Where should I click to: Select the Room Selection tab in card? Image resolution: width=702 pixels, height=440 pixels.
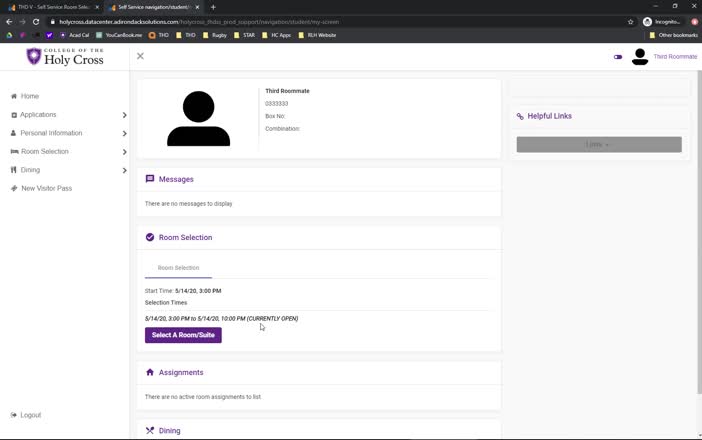pos(178,268)
